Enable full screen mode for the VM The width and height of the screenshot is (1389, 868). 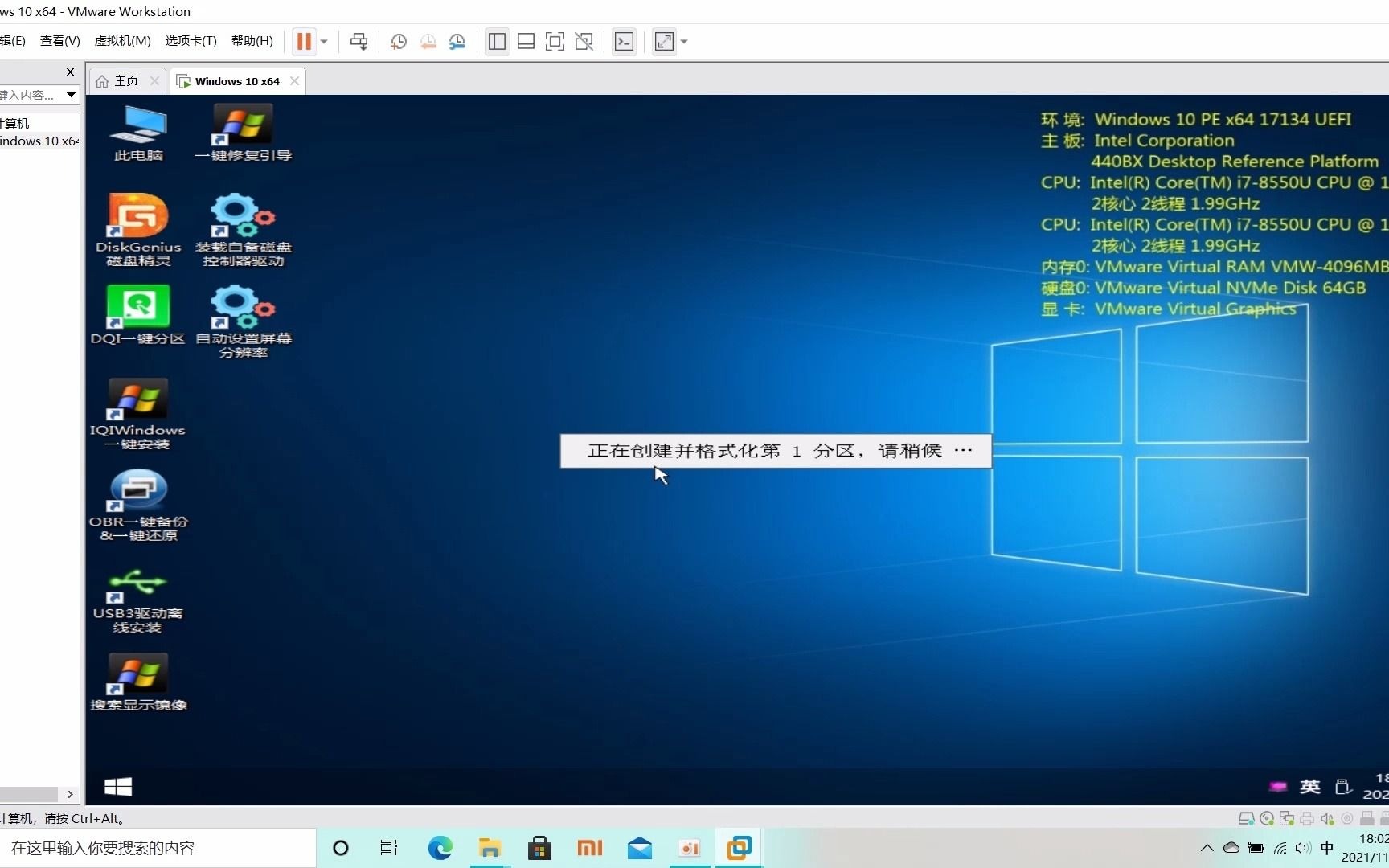(x=555, y=41)
